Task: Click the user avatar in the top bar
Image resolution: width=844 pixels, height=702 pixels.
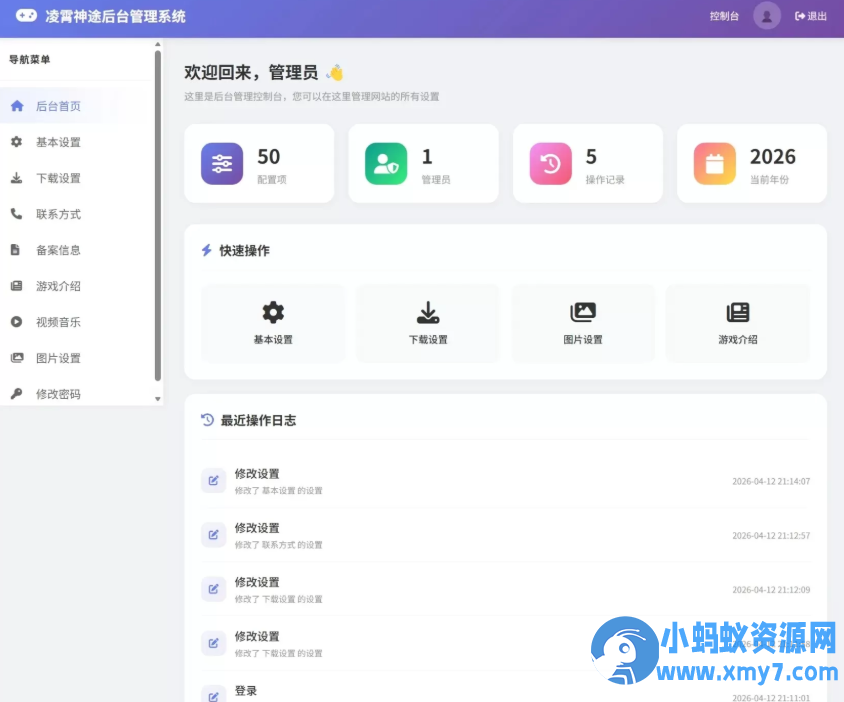Action: [x=766, y=16]
